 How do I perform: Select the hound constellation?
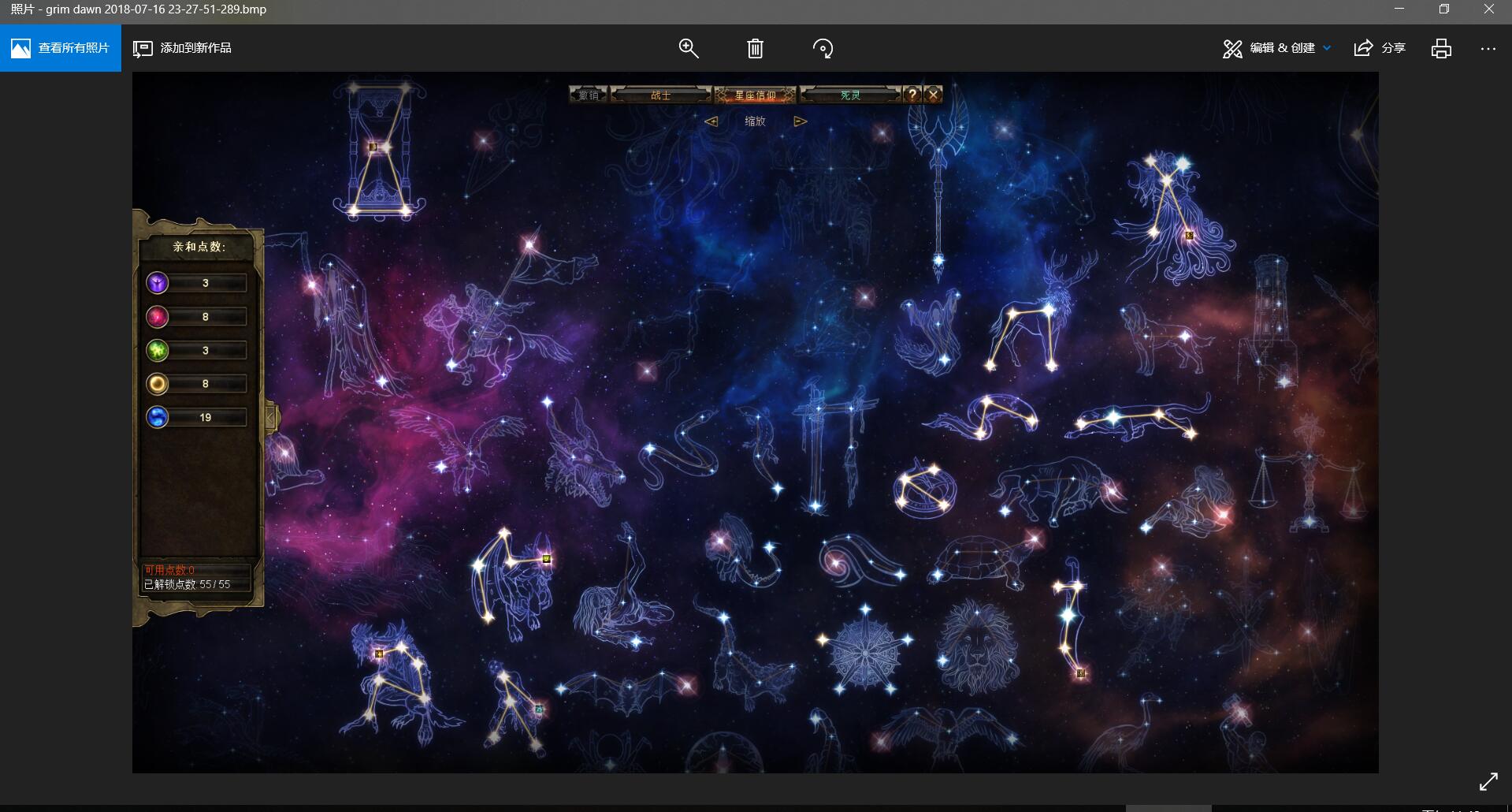(x=1166, y=339)
